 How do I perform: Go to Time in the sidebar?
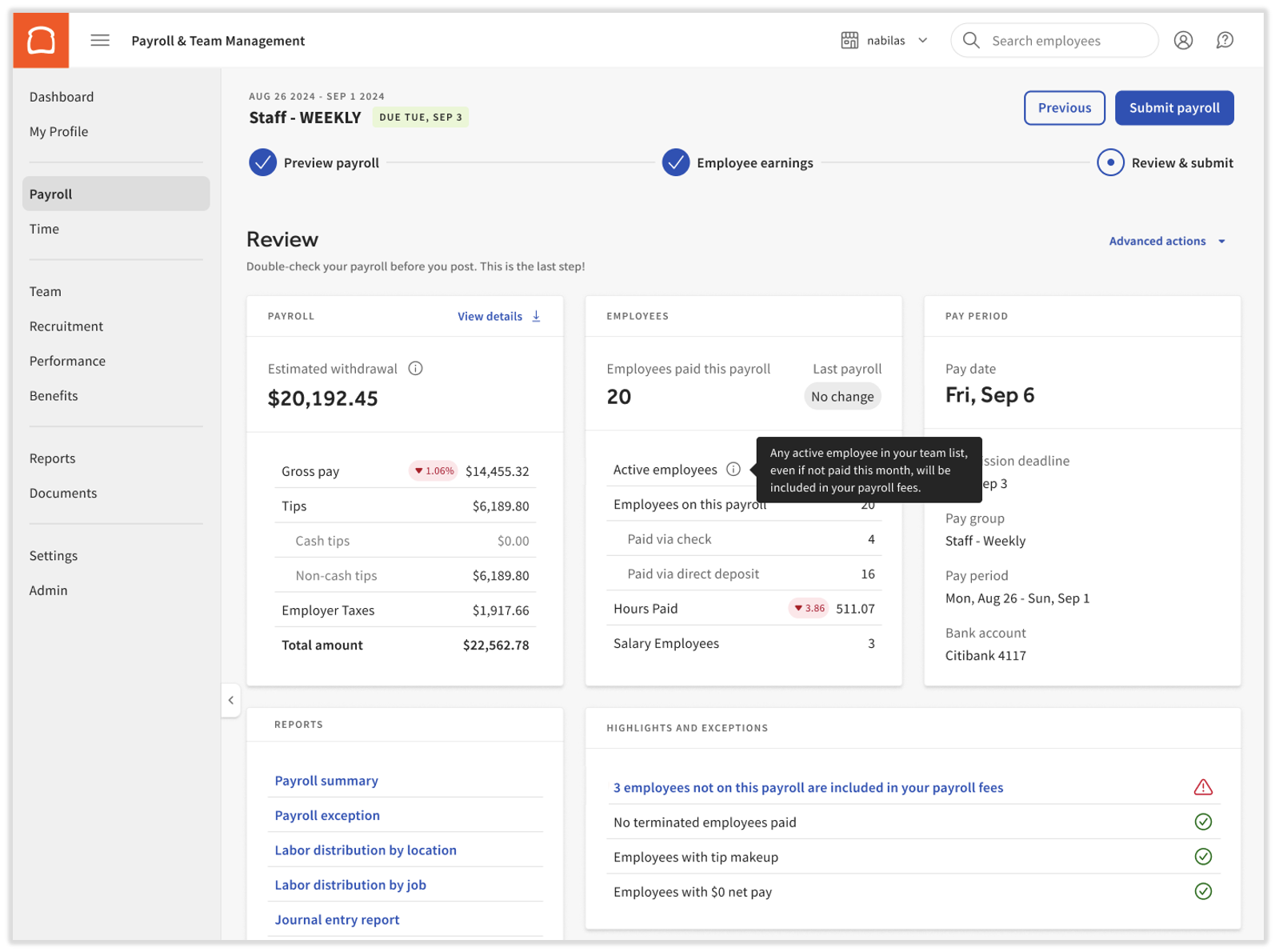pyautogui.click(x=45, y=229)
